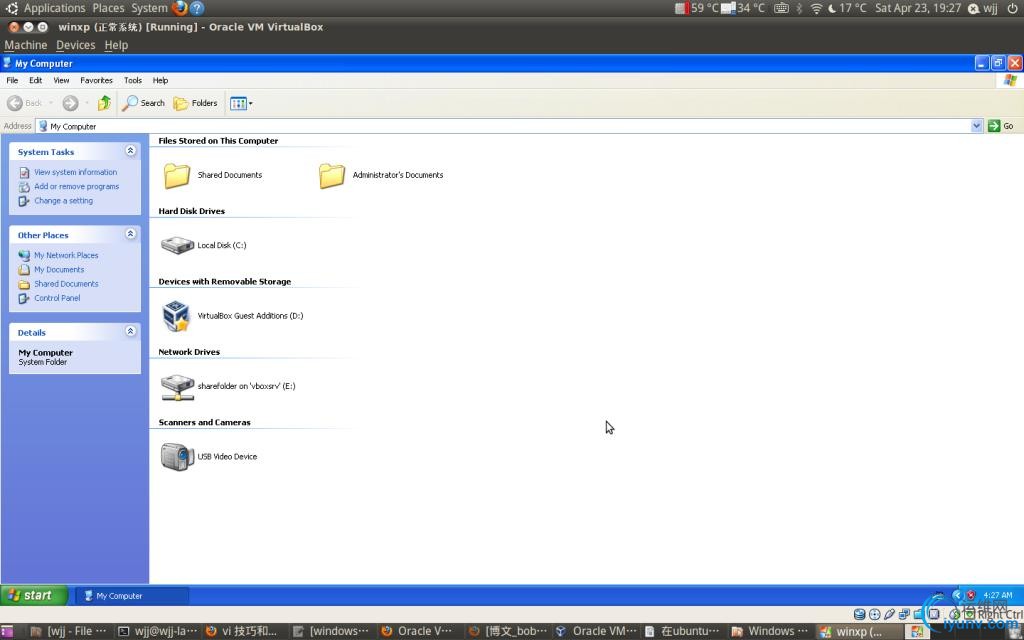The height and width of the screenshot is (640, 1024).
Task: Launch Firefox from the top panel
Action: coord(180,8)
